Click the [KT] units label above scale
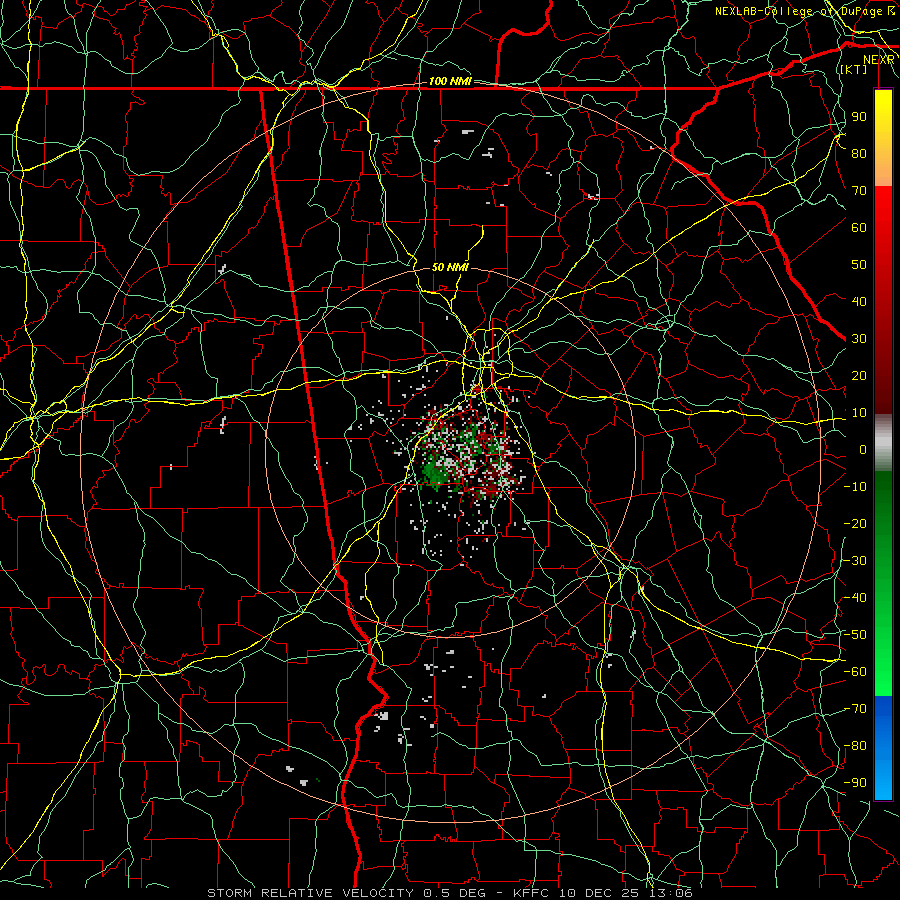 pos(853,69)
